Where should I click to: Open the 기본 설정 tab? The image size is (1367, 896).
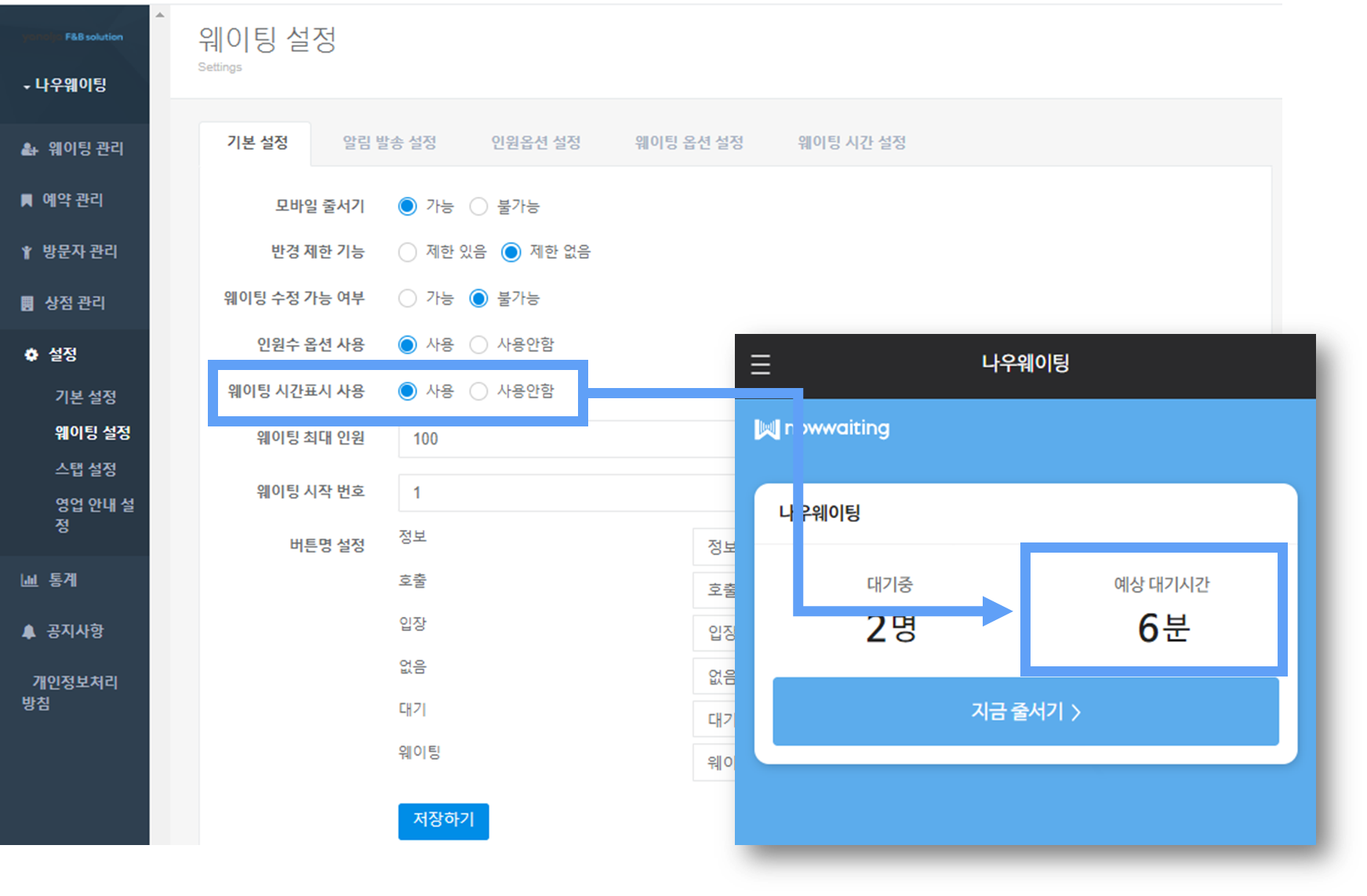pos(256,143)
